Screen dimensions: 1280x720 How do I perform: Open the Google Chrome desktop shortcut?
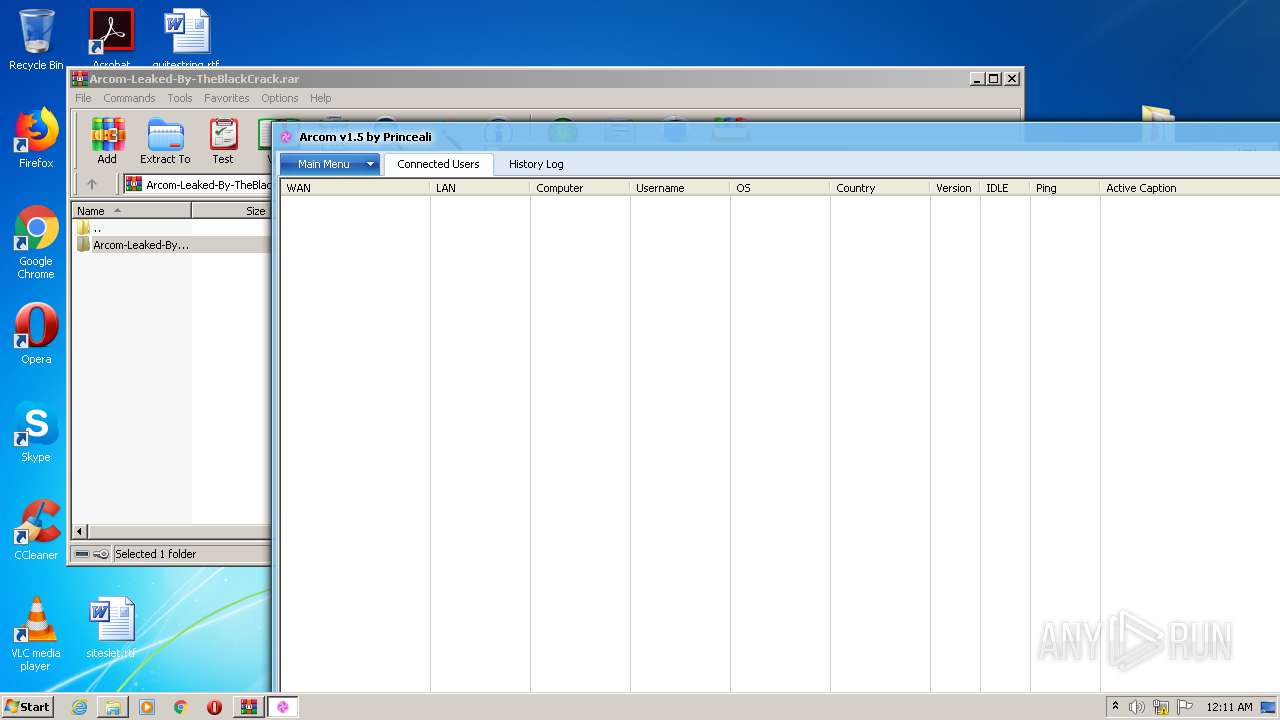36,242
